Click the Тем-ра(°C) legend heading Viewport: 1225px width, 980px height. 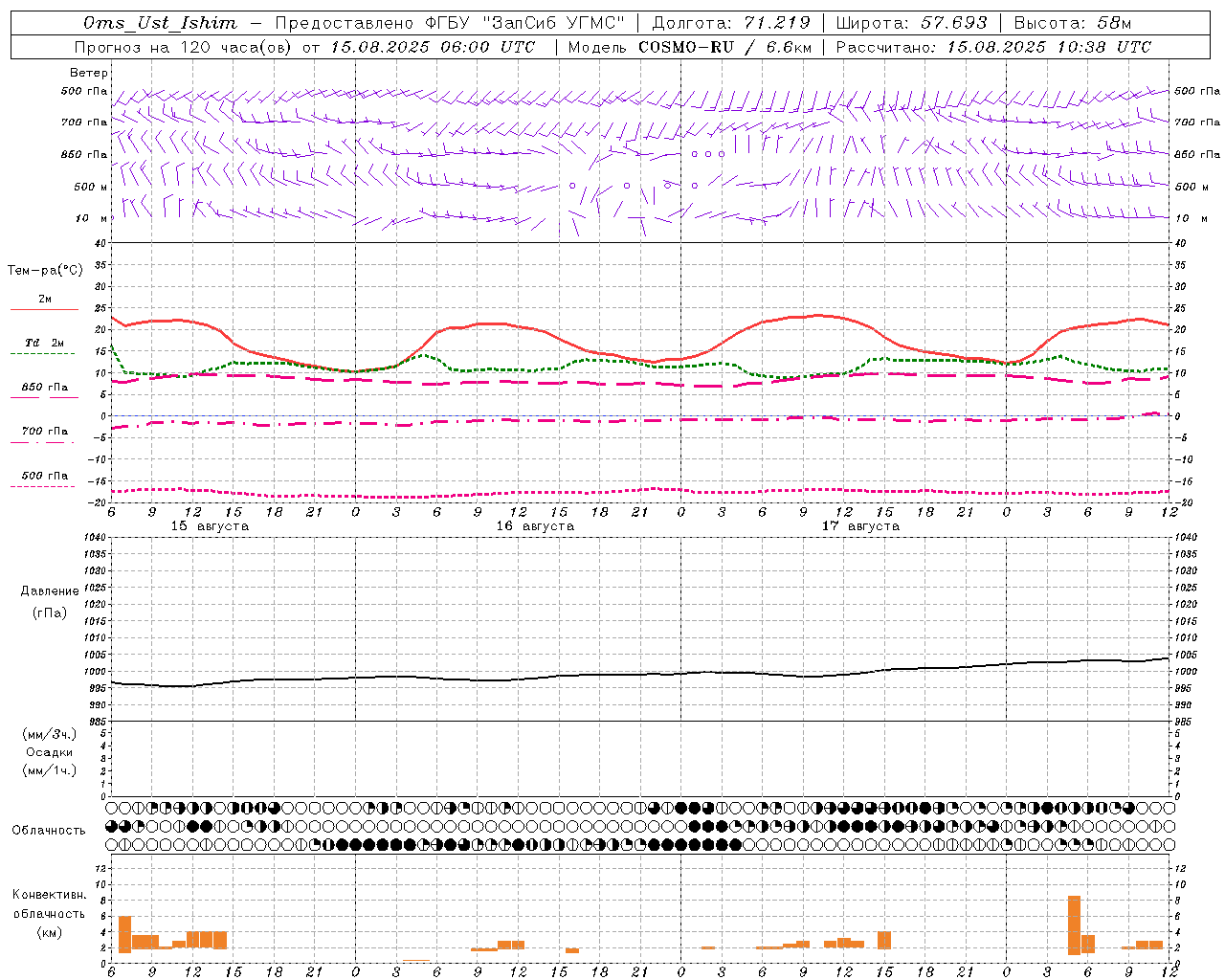(x=45, y=271)
